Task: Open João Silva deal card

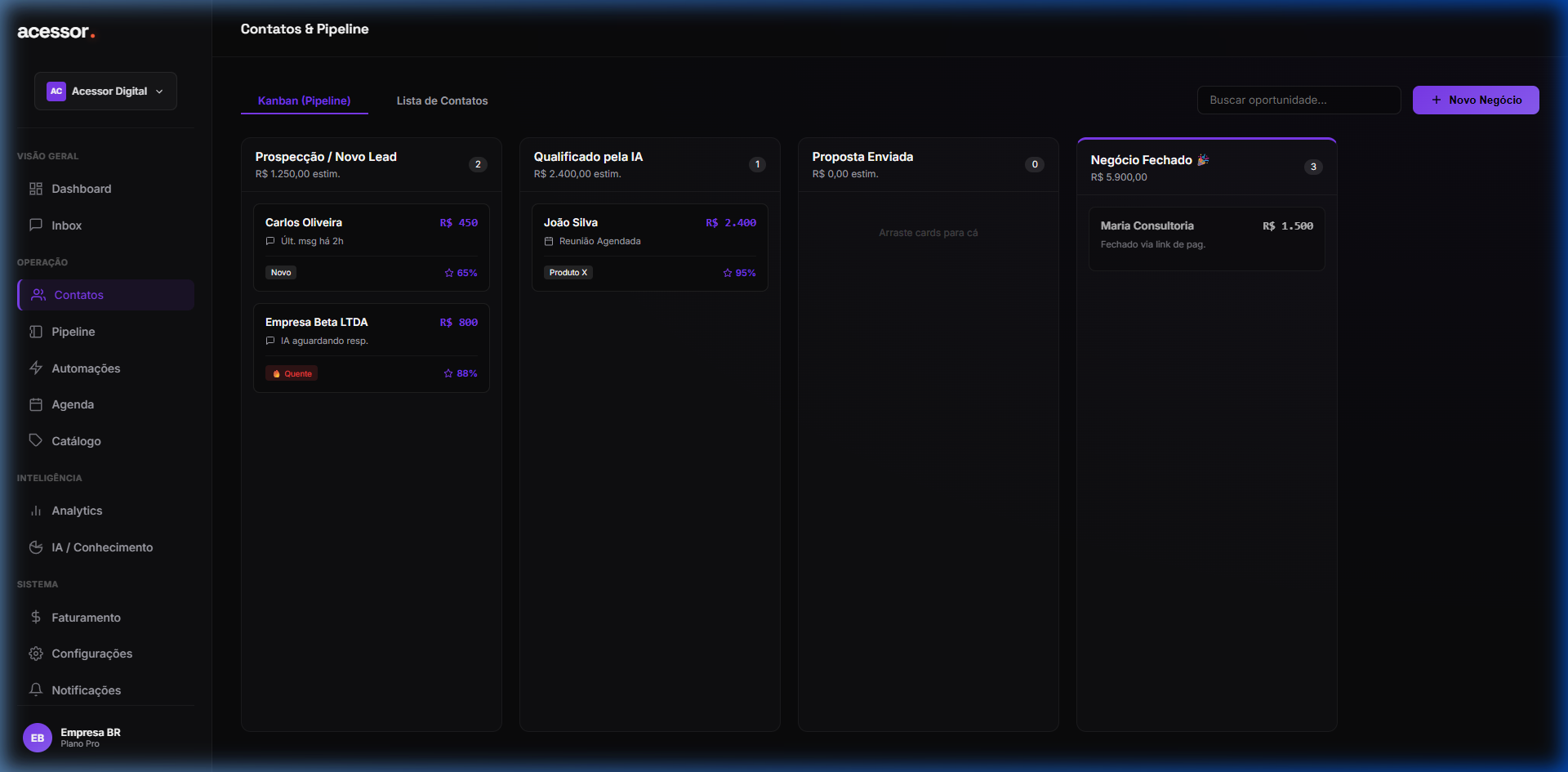Action: click(650, 248)
